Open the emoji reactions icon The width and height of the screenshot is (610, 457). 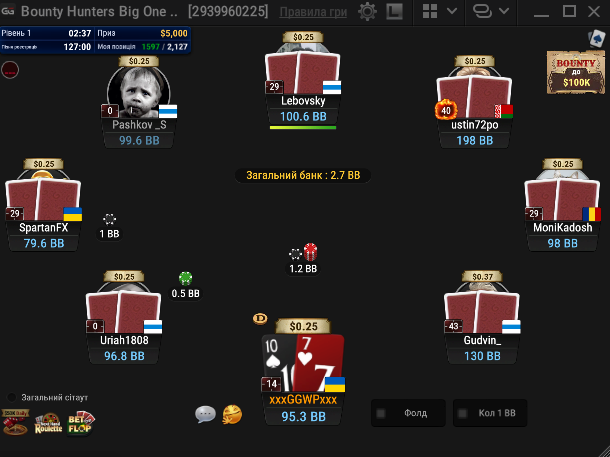click(x=232, y=414)
